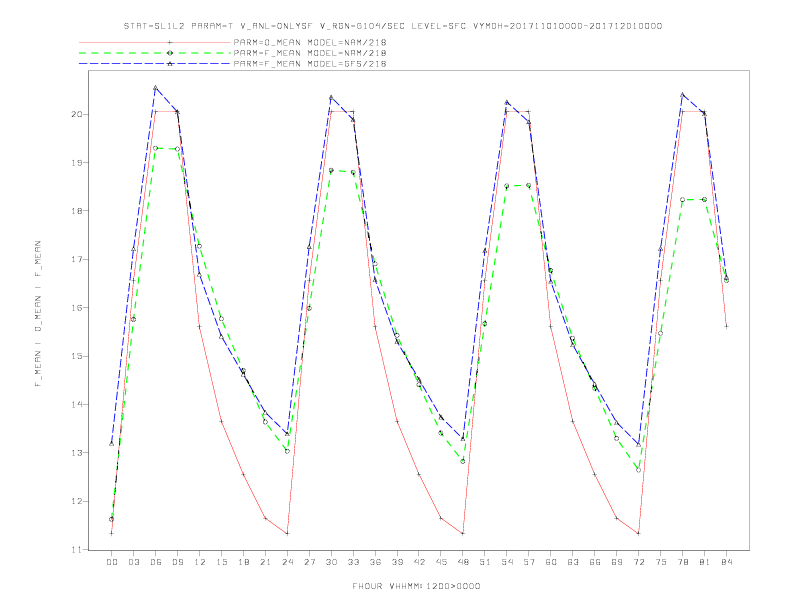Click y-axis tick label 20

[77, 114]
